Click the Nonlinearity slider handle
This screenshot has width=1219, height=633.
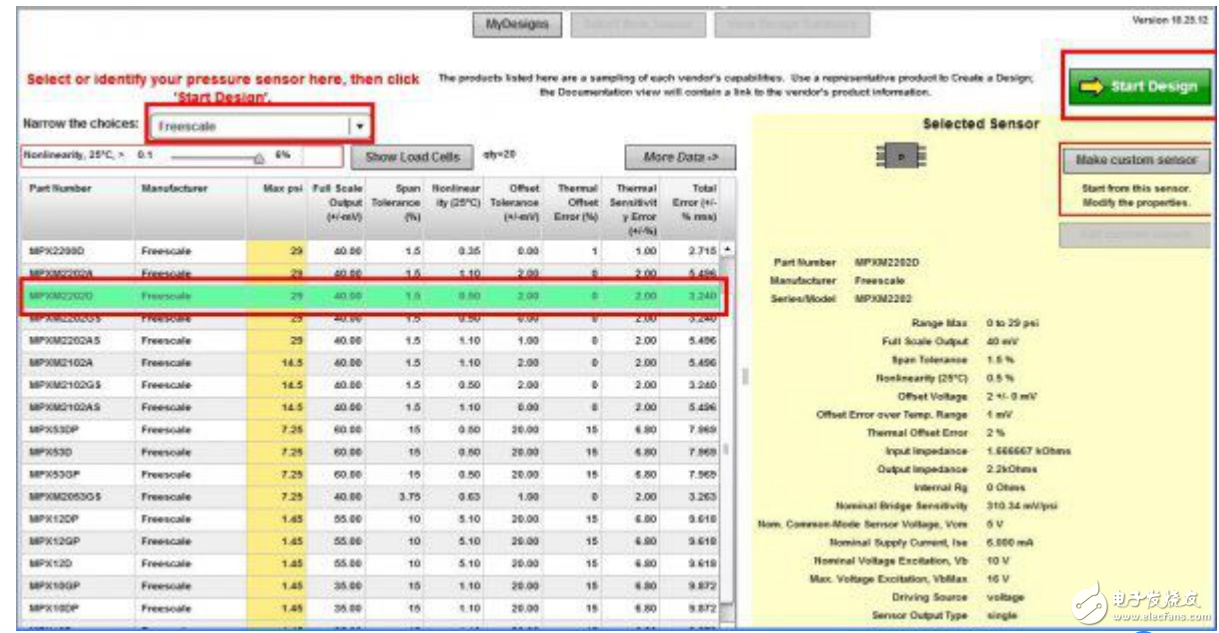pos(259,157)
